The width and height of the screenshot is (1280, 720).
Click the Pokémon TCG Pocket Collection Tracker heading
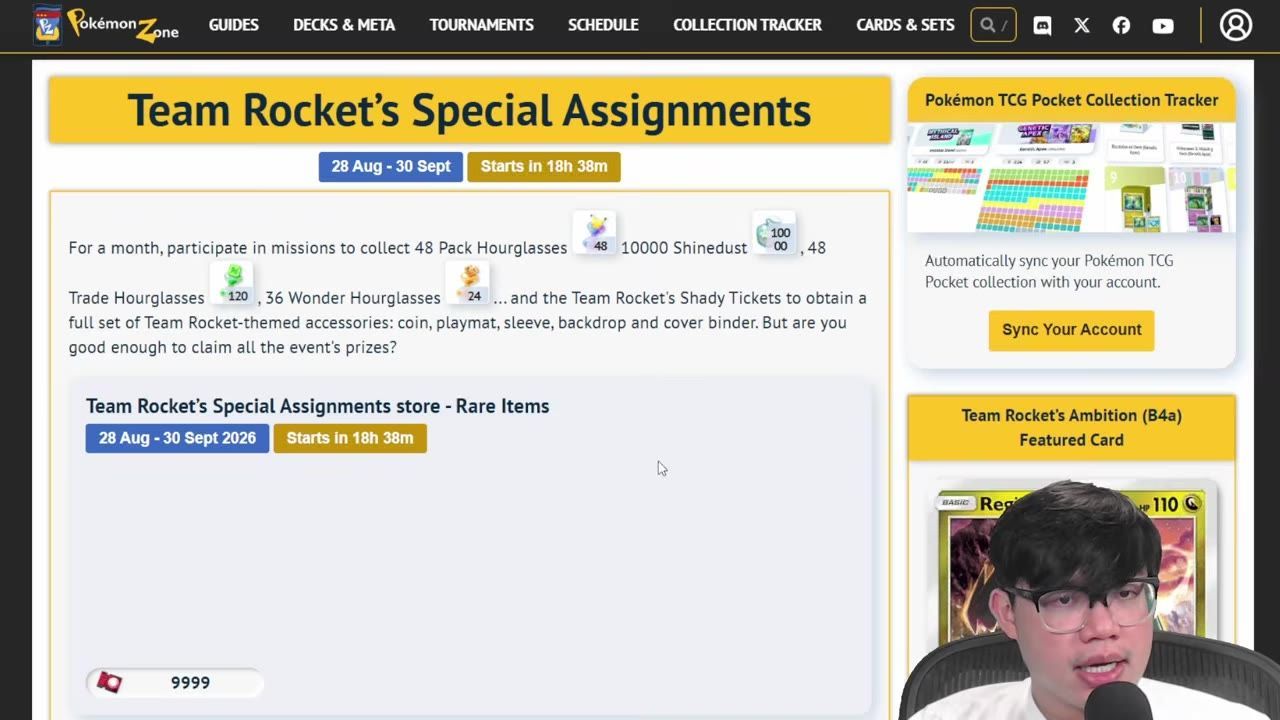tap(1071, 100)
